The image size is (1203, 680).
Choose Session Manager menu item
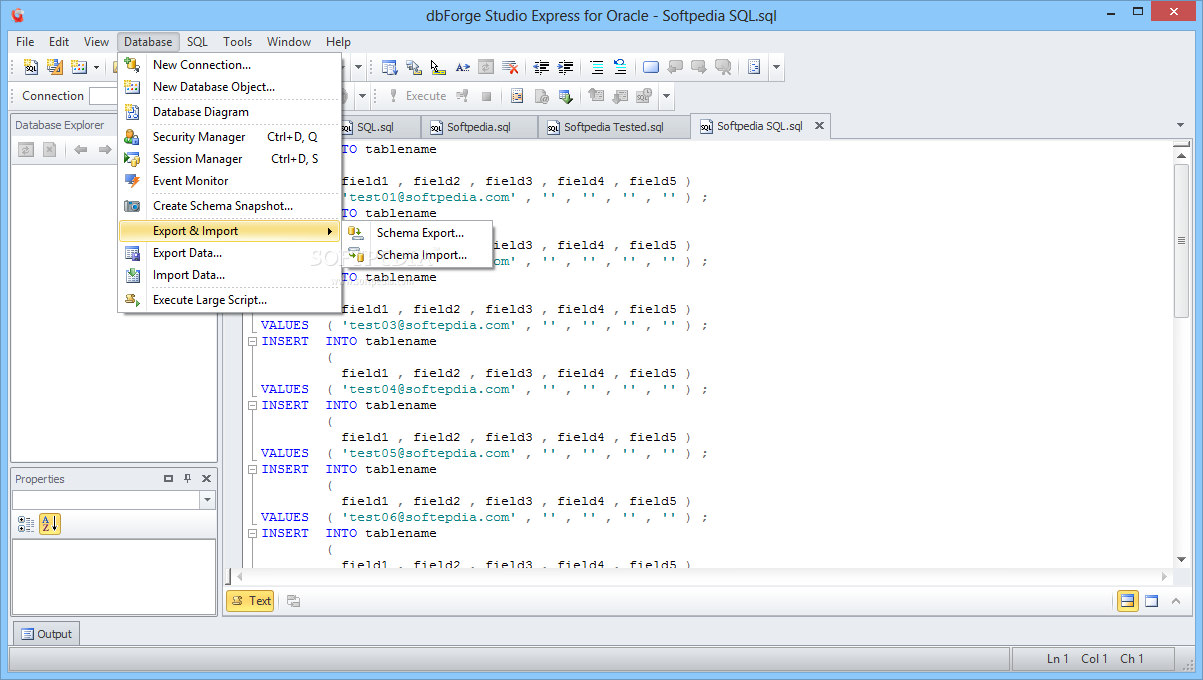231,159
